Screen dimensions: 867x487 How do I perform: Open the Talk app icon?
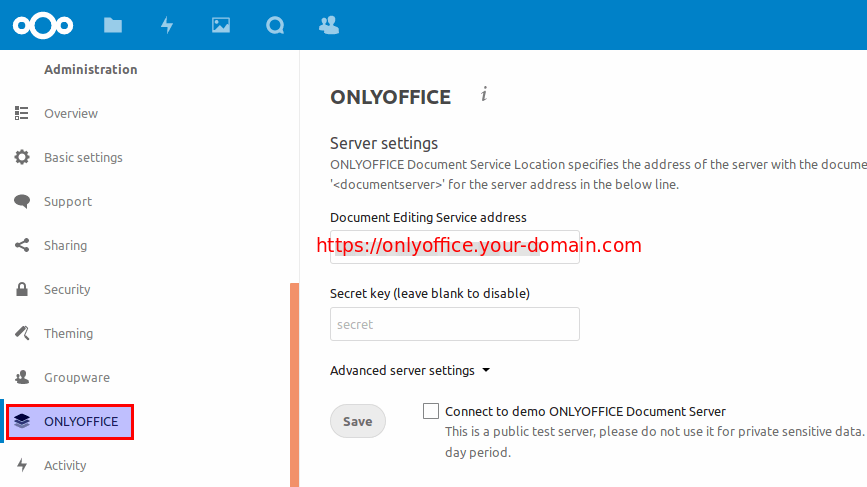click(275, 25)
